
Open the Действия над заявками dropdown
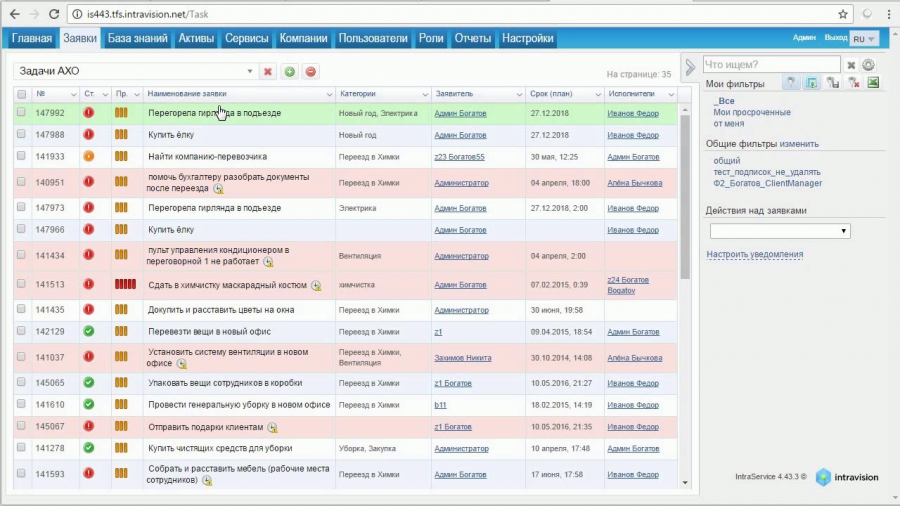[x=780, y=231]
